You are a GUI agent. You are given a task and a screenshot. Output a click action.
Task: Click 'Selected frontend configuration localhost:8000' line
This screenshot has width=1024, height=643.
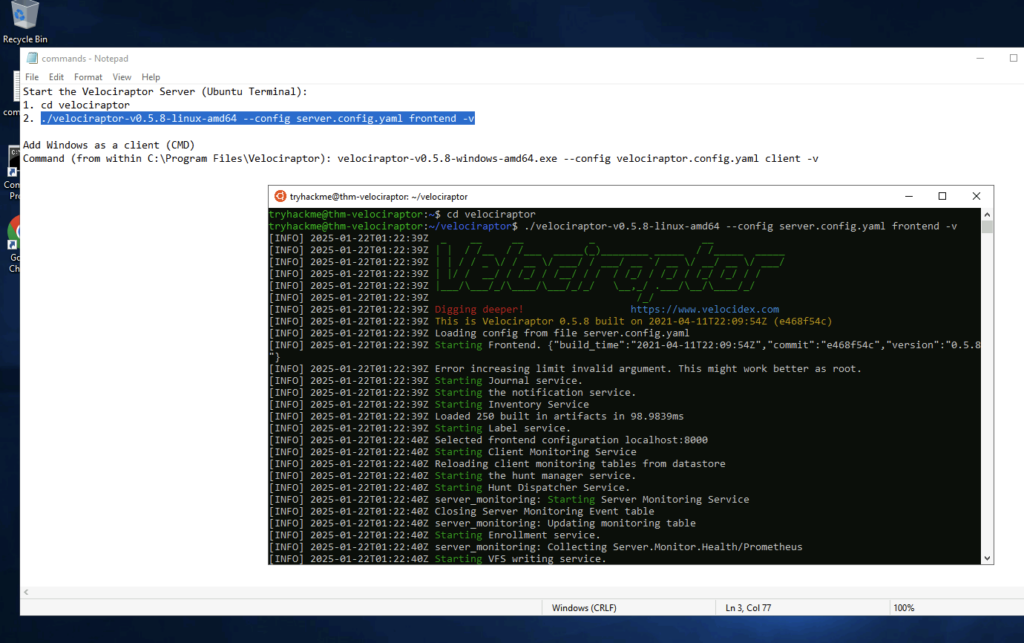[x=488, y=440]
